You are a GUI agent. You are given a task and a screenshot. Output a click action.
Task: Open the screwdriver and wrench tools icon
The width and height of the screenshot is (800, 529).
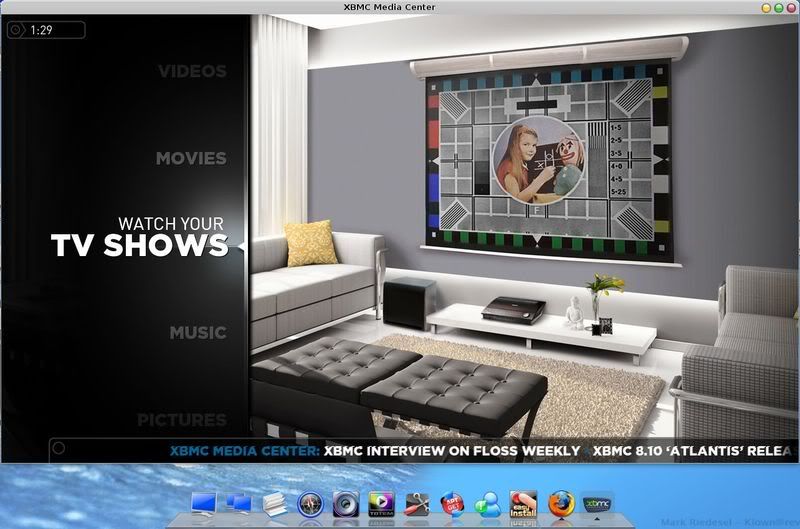coord(417,505)
